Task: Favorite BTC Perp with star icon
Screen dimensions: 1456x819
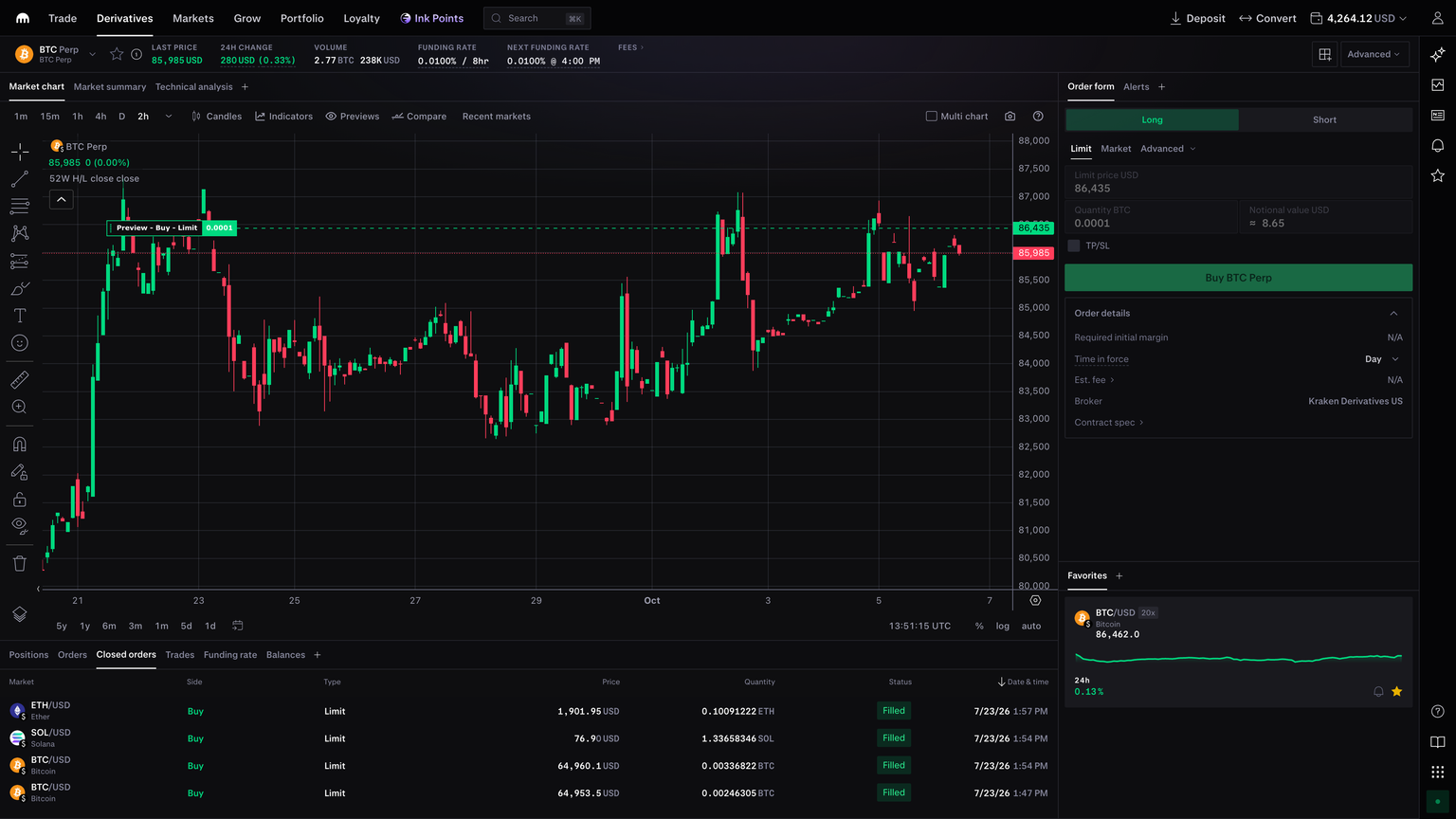Action: [x=117, y=54]
